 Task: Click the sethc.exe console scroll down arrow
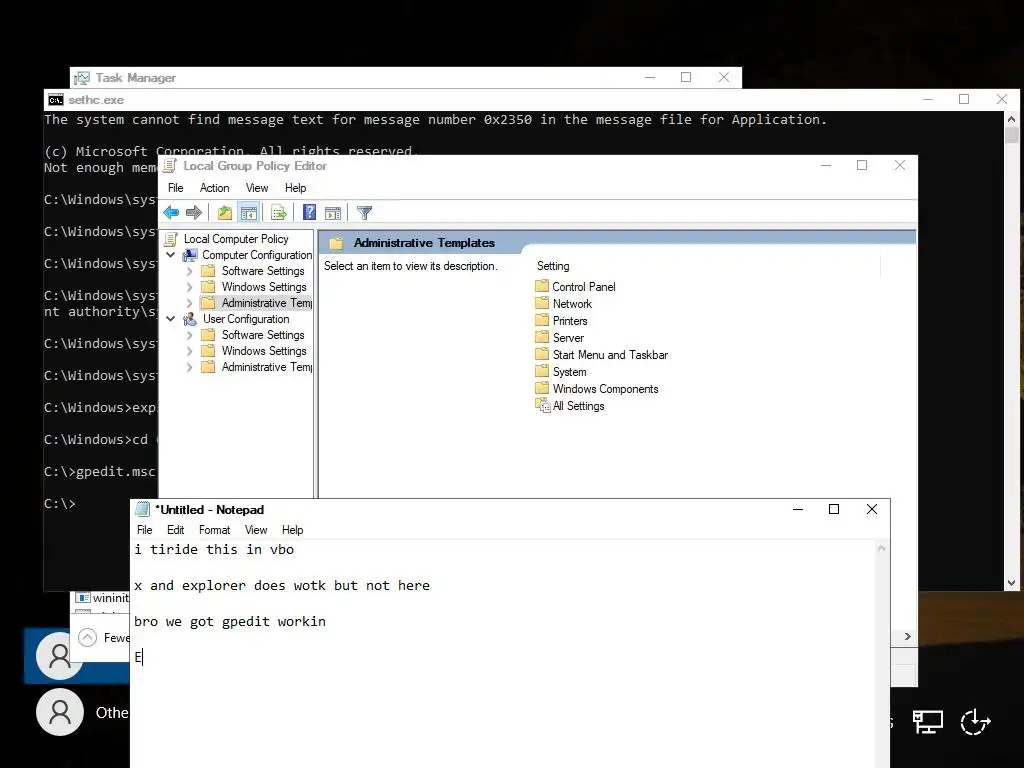(1011, 583)
